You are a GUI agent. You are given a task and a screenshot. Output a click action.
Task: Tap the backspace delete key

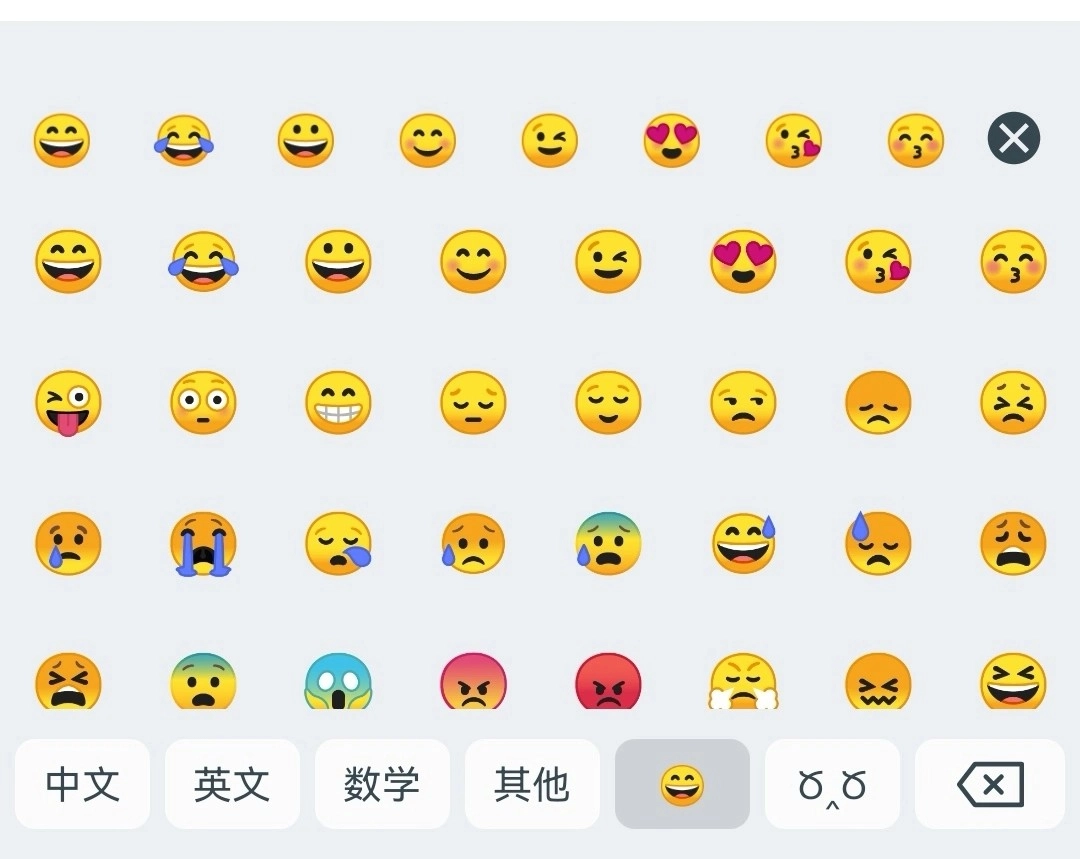point(990,784)
